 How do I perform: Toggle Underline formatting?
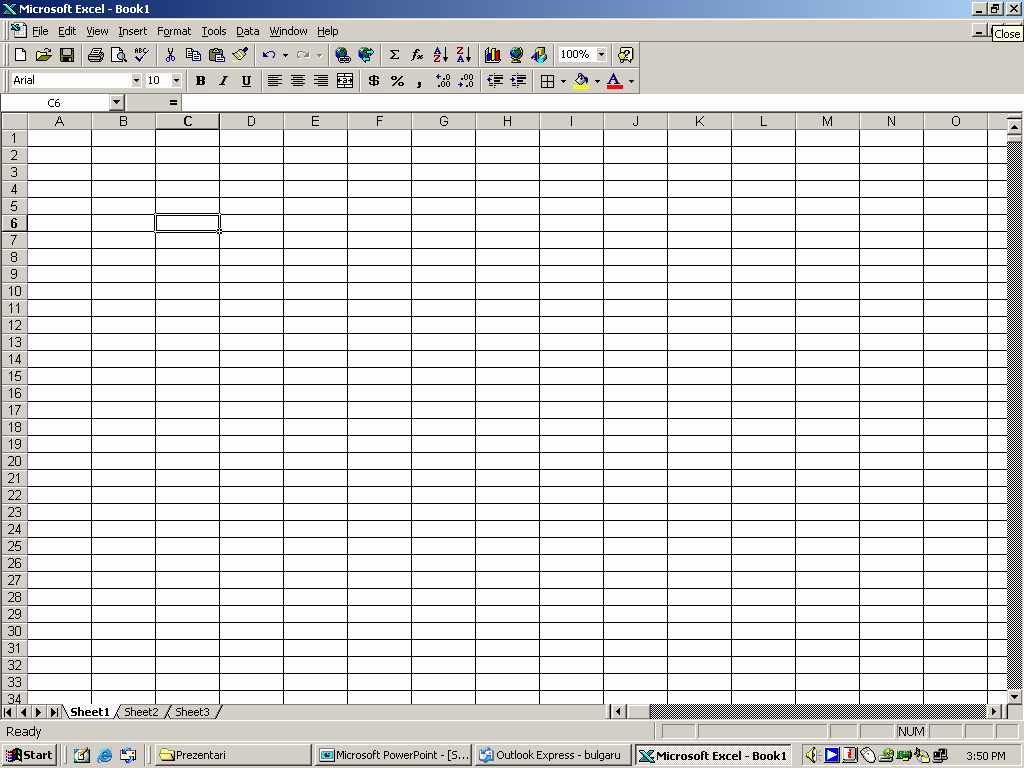(246, 81)
